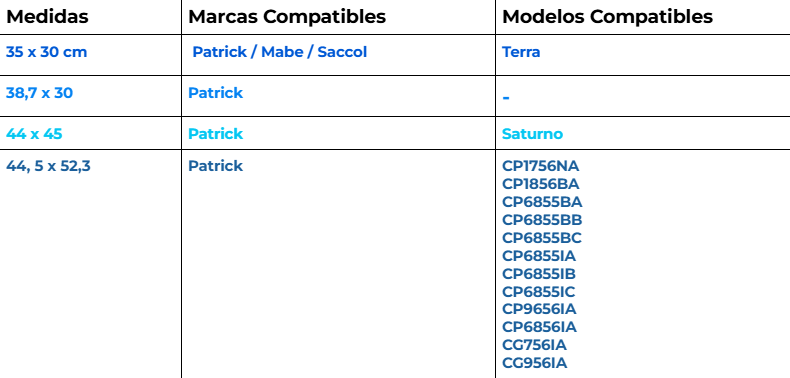790x378 pixels.
Task: Select model CG756IA
Action: tap(535, 345)
